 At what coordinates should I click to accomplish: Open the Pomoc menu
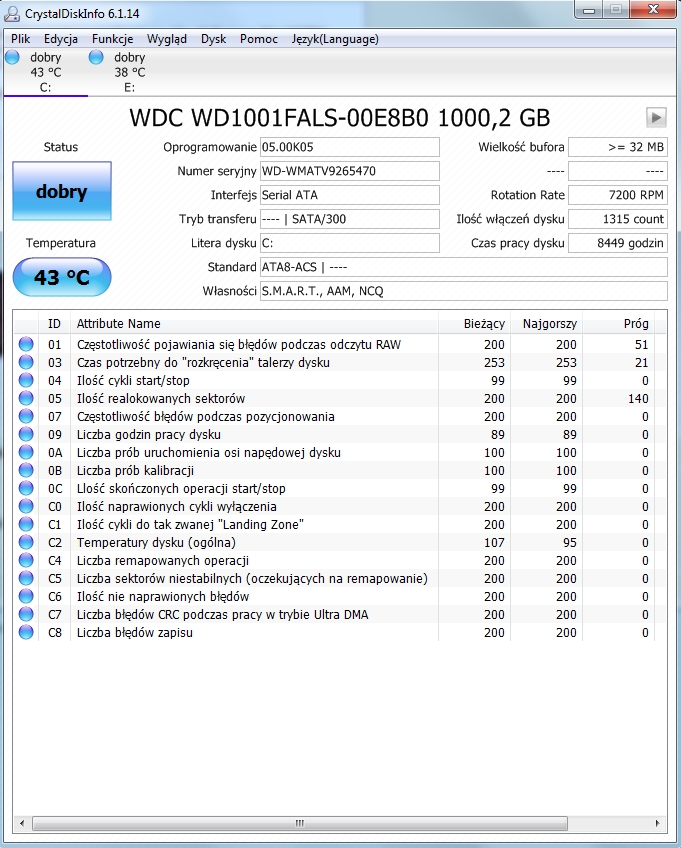(x=259, y=39)
